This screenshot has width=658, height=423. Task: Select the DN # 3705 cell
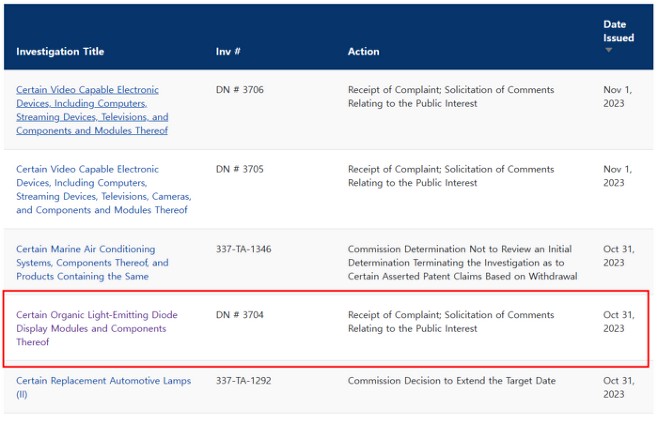(x=240, y=169)
